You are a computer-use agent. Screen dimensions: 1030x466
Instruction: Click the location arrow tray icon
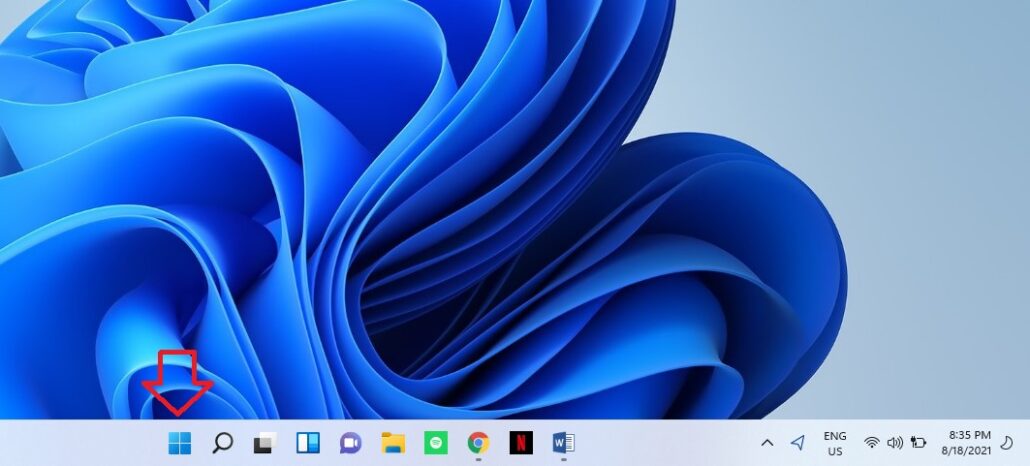pos(797,443)
